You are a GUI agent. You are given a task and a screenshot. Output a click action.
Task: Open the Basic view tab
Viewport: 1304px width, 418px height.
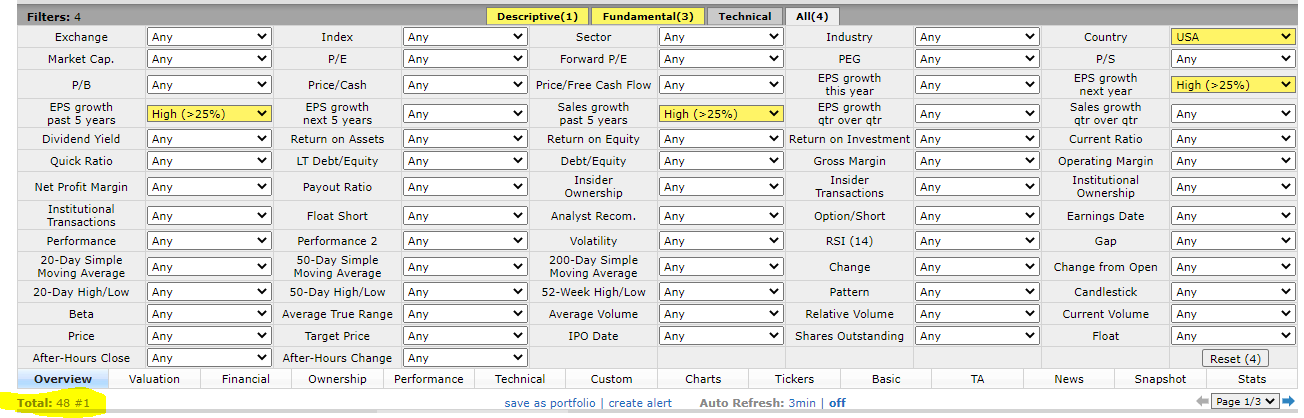[886, 379]
